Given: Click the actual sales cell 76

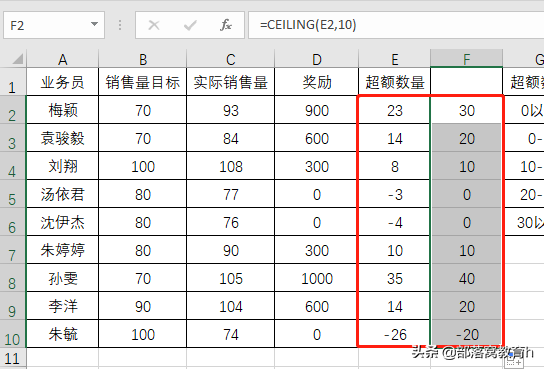Looking at the screenshot, I should 230,222.
